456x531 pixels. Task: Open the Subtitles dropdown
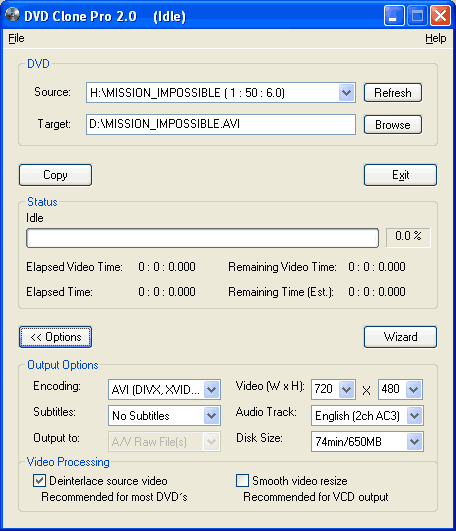[x=165, y=416]
